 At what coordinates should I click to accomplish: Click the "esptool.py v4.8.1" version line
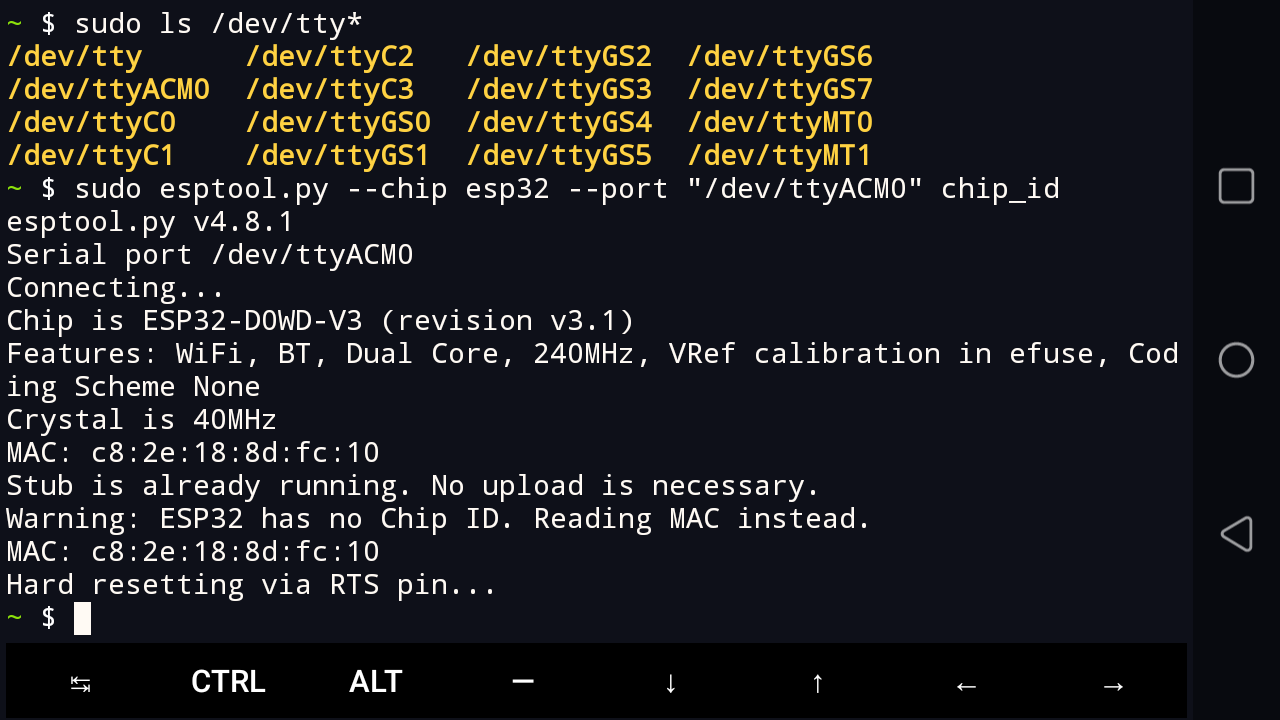click(x=150, y=222)
